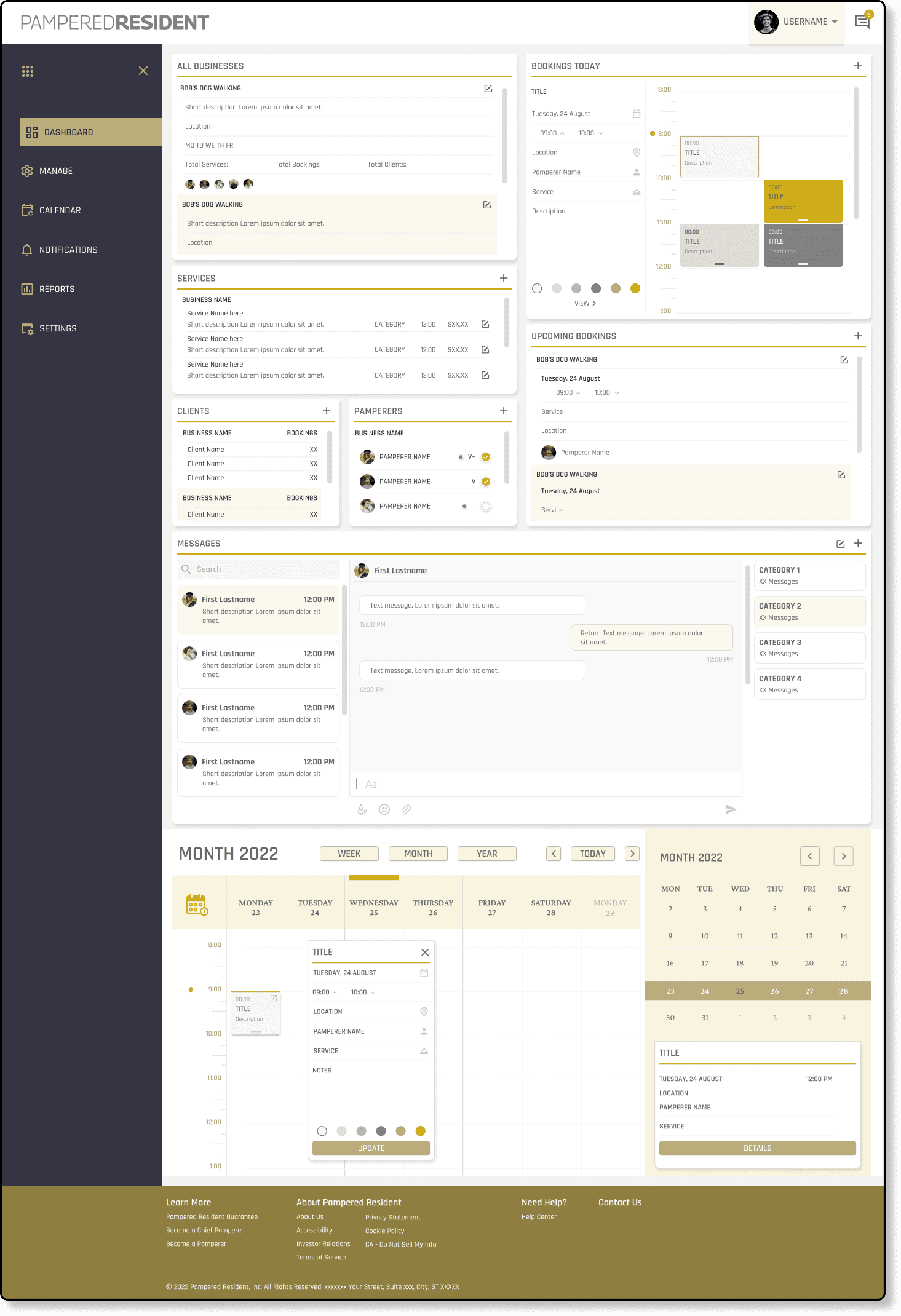Open the 10:00 dropdown in event popup
The image size is (901, 1316).
pos(373,993)
